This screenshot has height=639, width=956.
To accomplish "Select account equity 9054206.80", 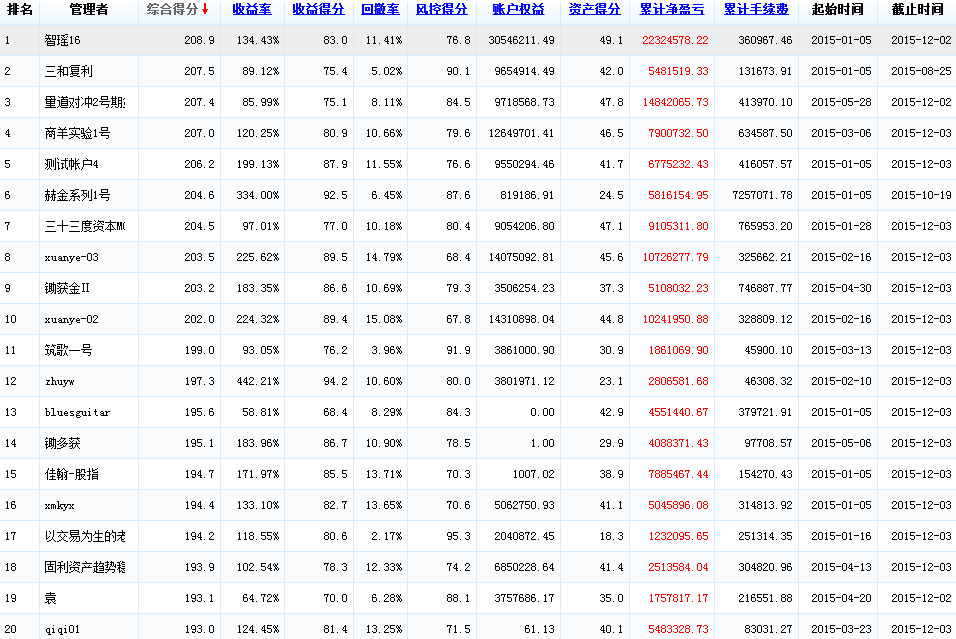I will tap(524, 227).
